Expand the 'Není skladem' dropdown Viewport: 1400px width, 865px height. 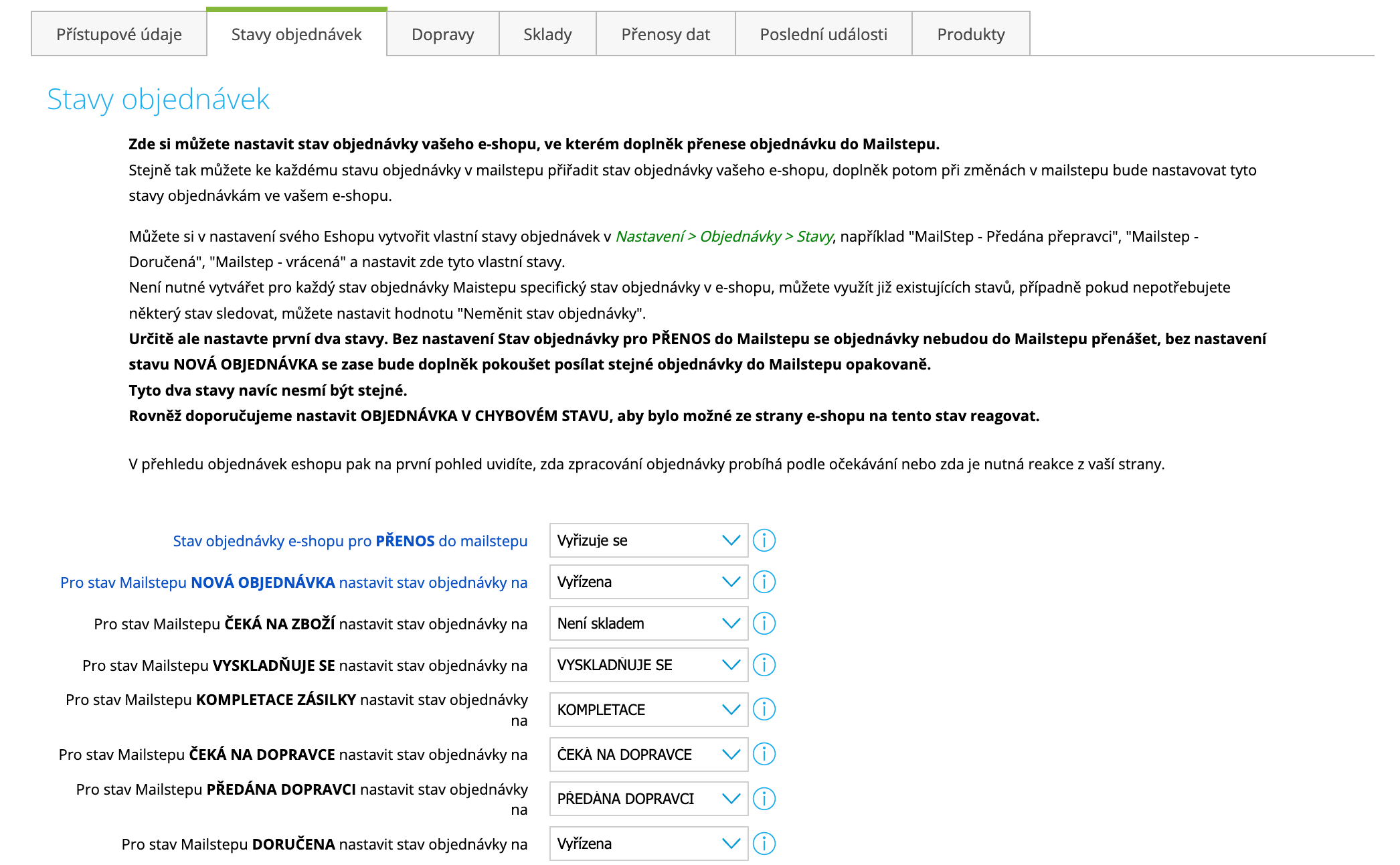(x=648, y=623)
